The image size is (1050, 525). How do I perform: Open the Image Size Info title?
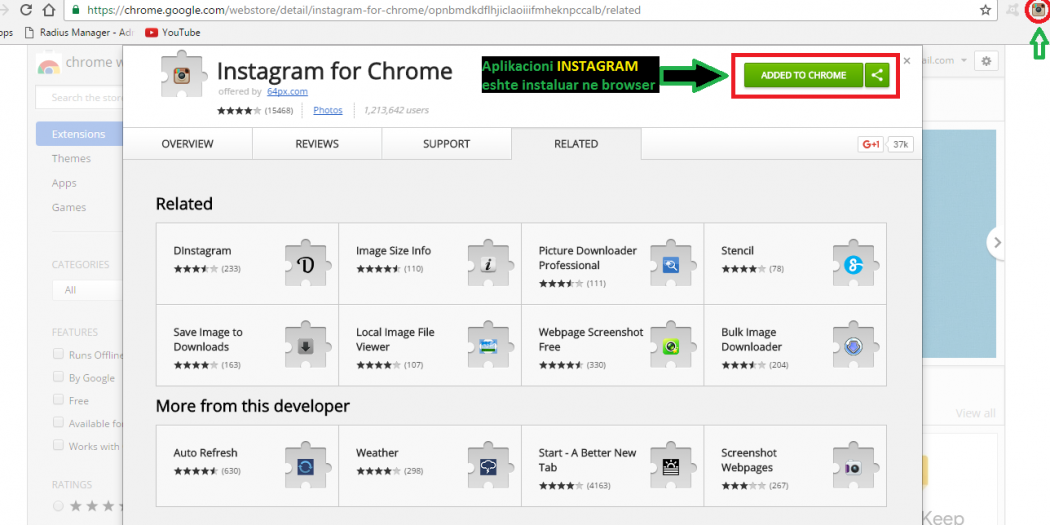pyautogui.click(x=394, y=250)
